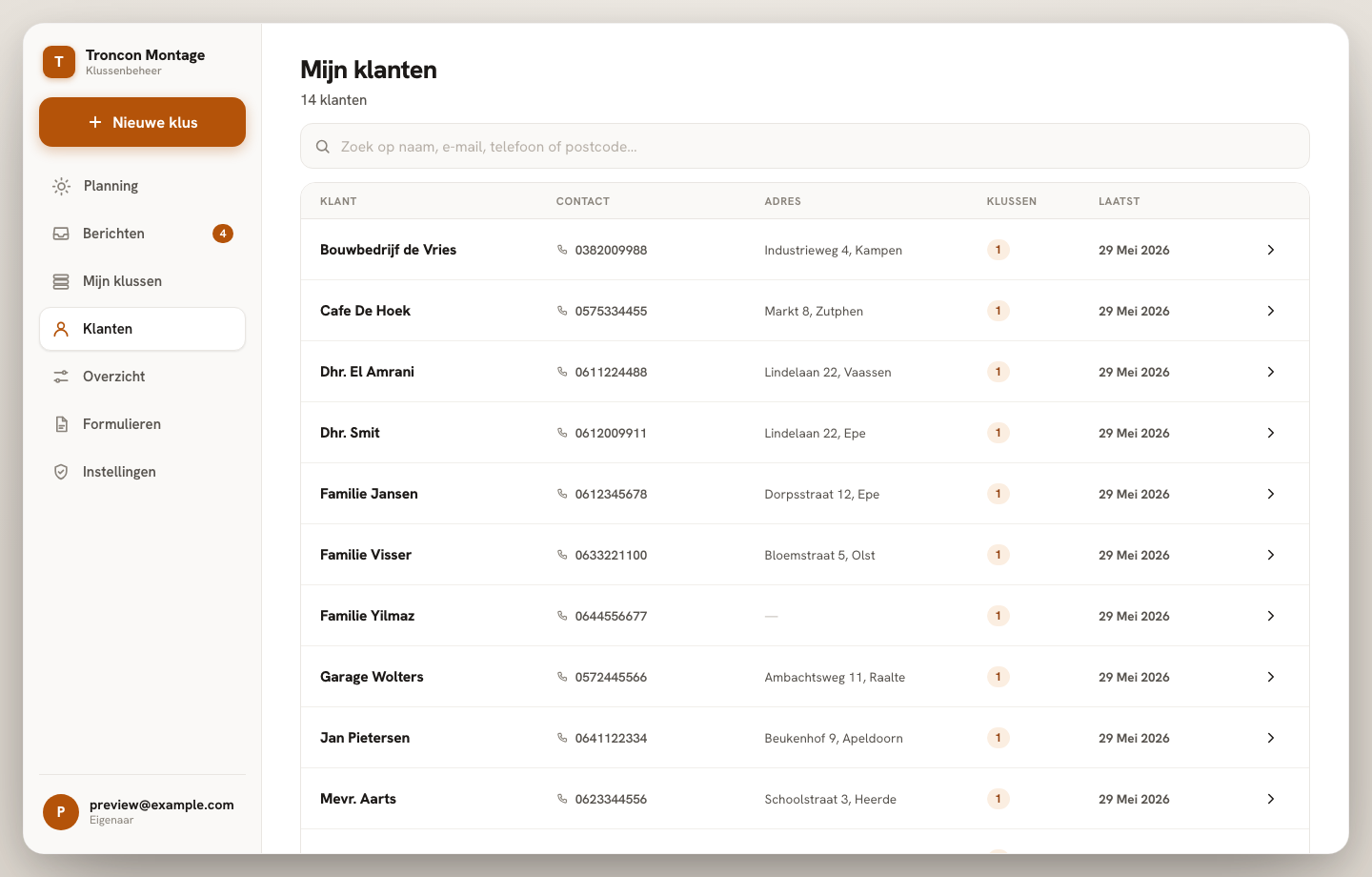1372x877 pixels.
Task: Click the customer search input field
Action: click(x=805, y=146)
